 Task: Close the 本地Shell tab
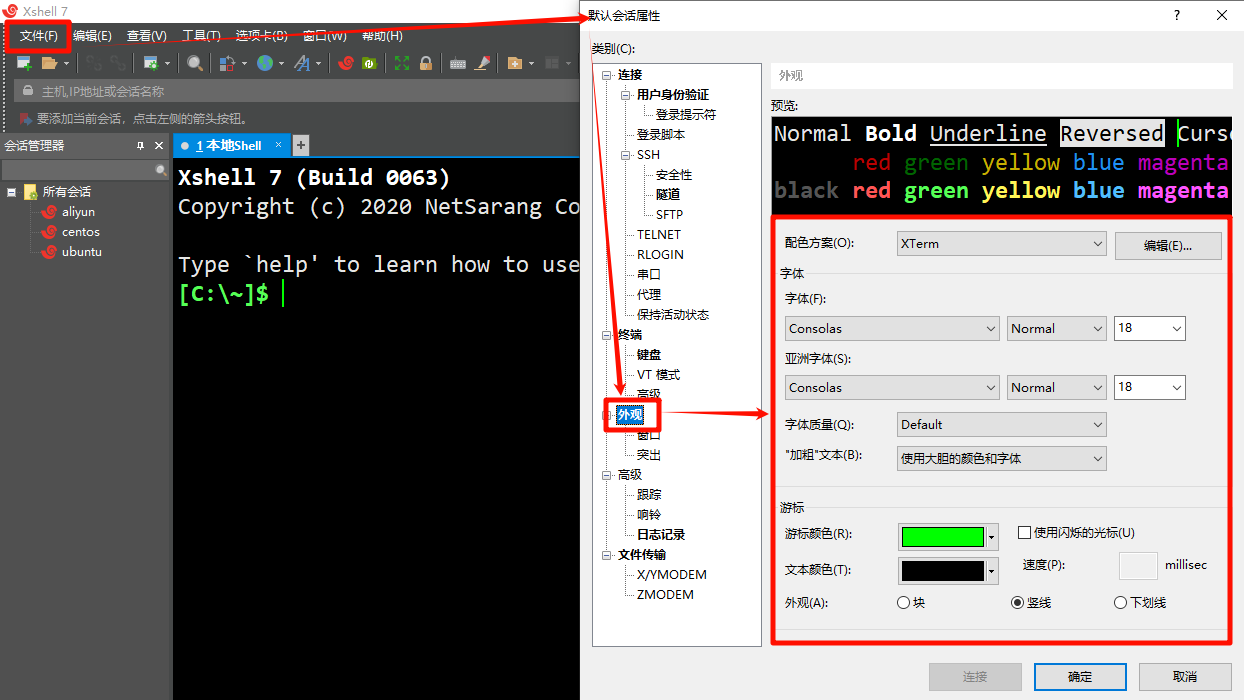point(279,145)
